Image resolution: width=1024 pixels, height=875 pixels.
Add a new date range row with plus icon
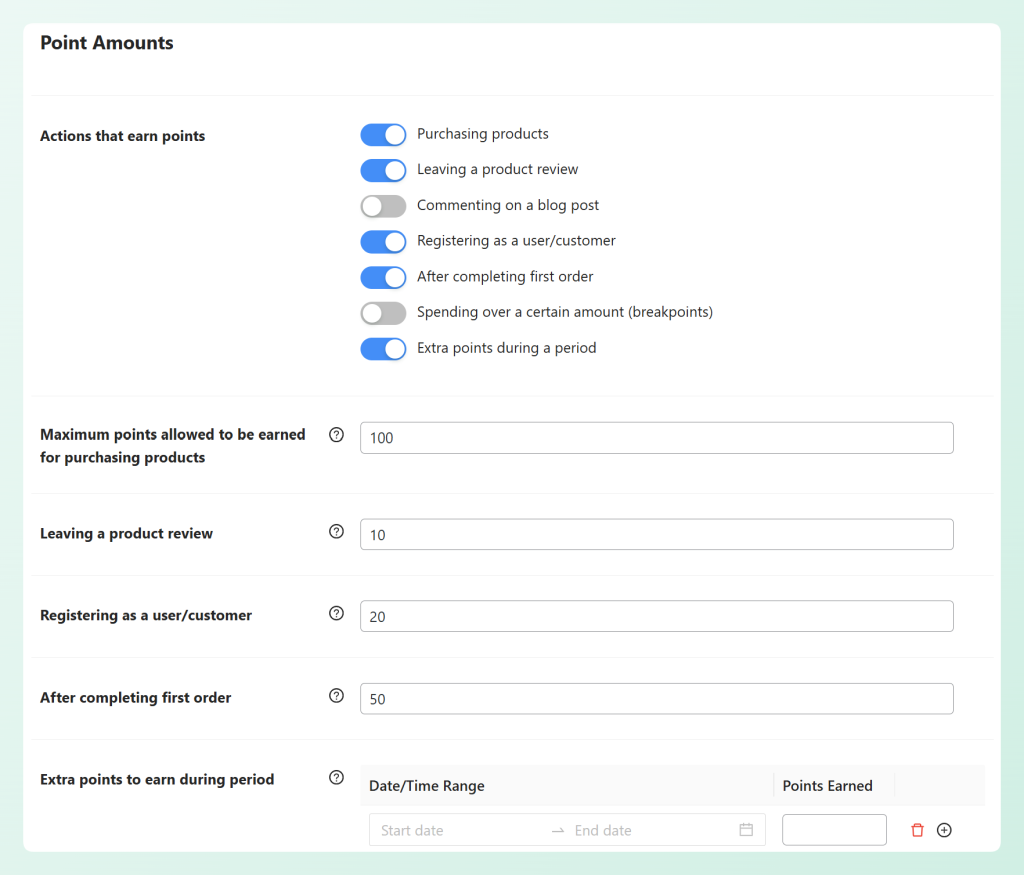tap(944, 830)
